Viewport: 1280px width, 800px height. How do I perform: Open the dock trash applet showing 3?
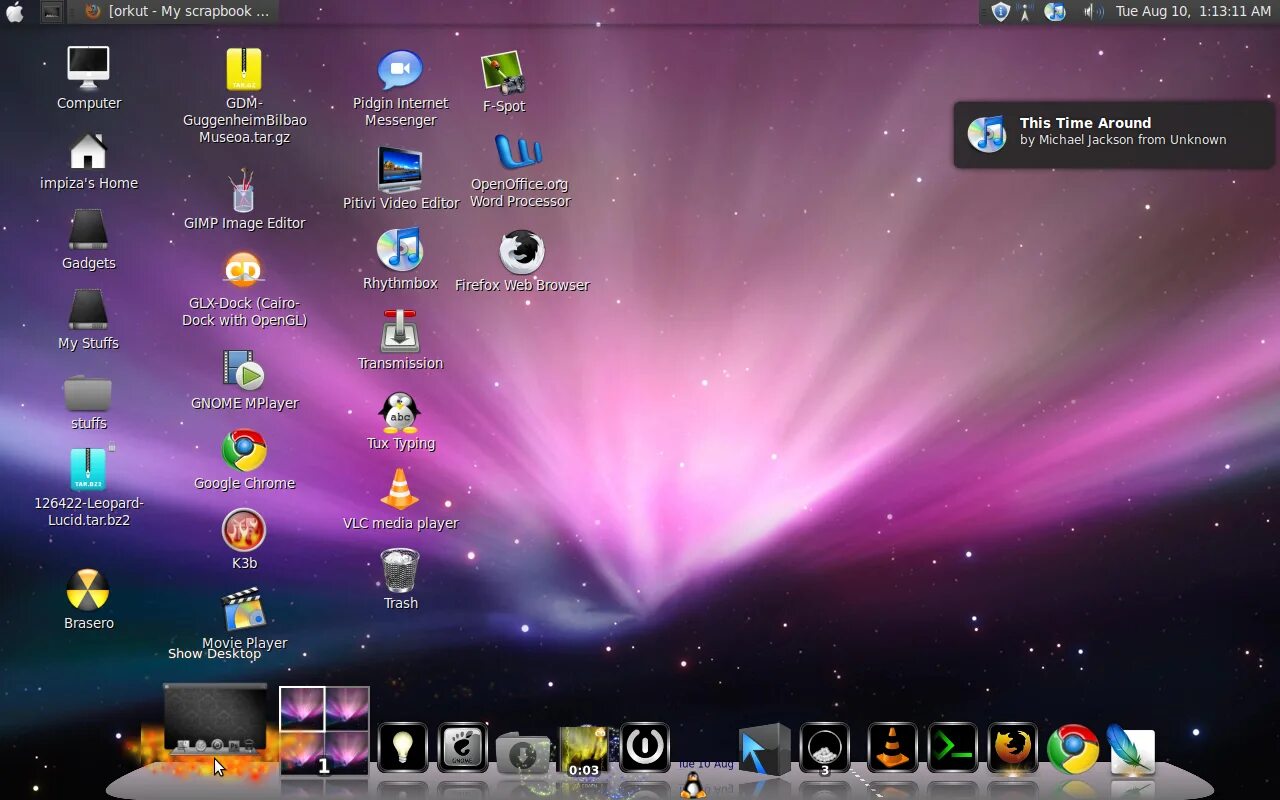[825, 748]
